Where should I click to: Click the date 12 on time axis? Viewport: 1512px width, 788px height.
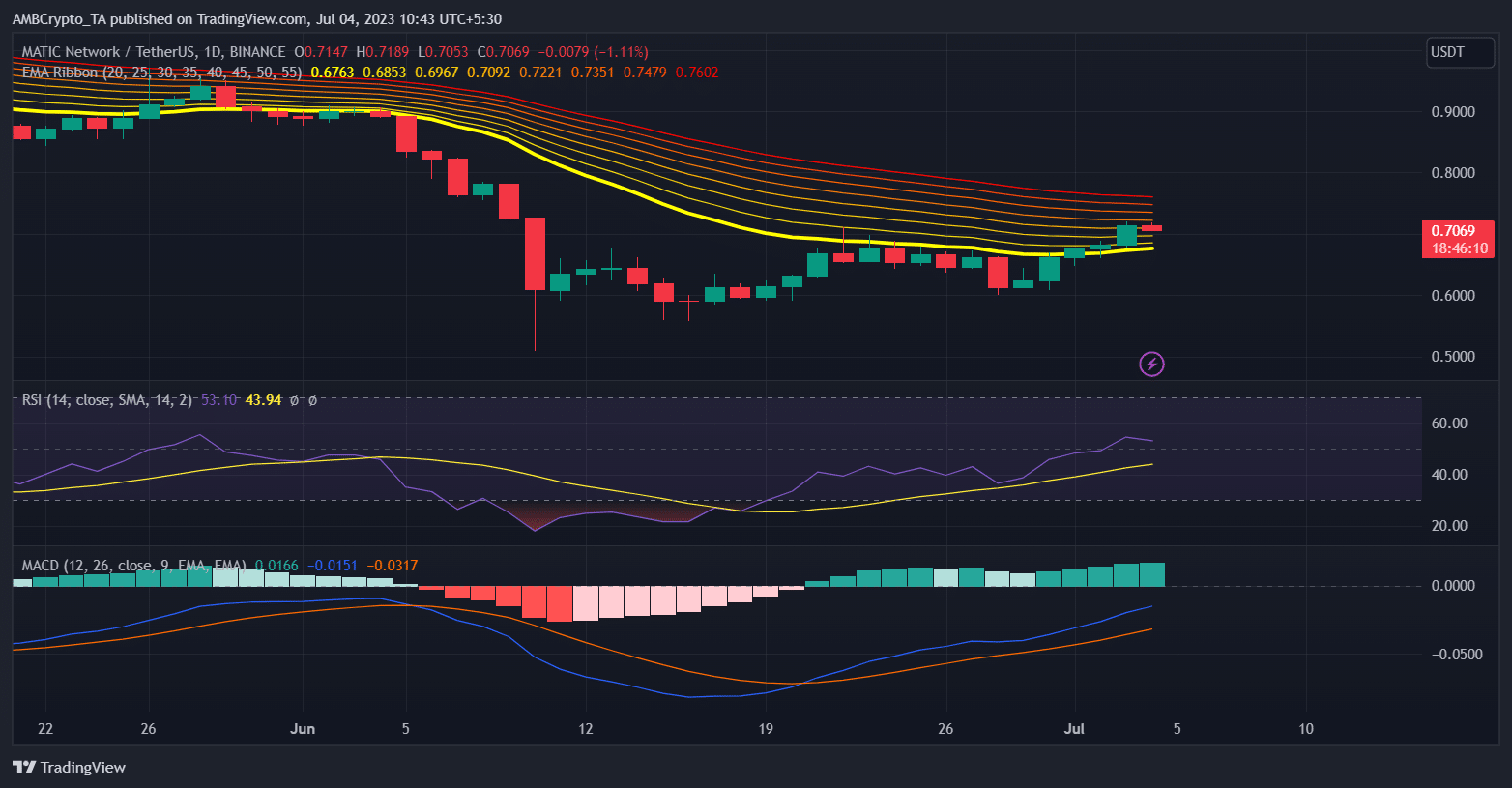point(585,728)
